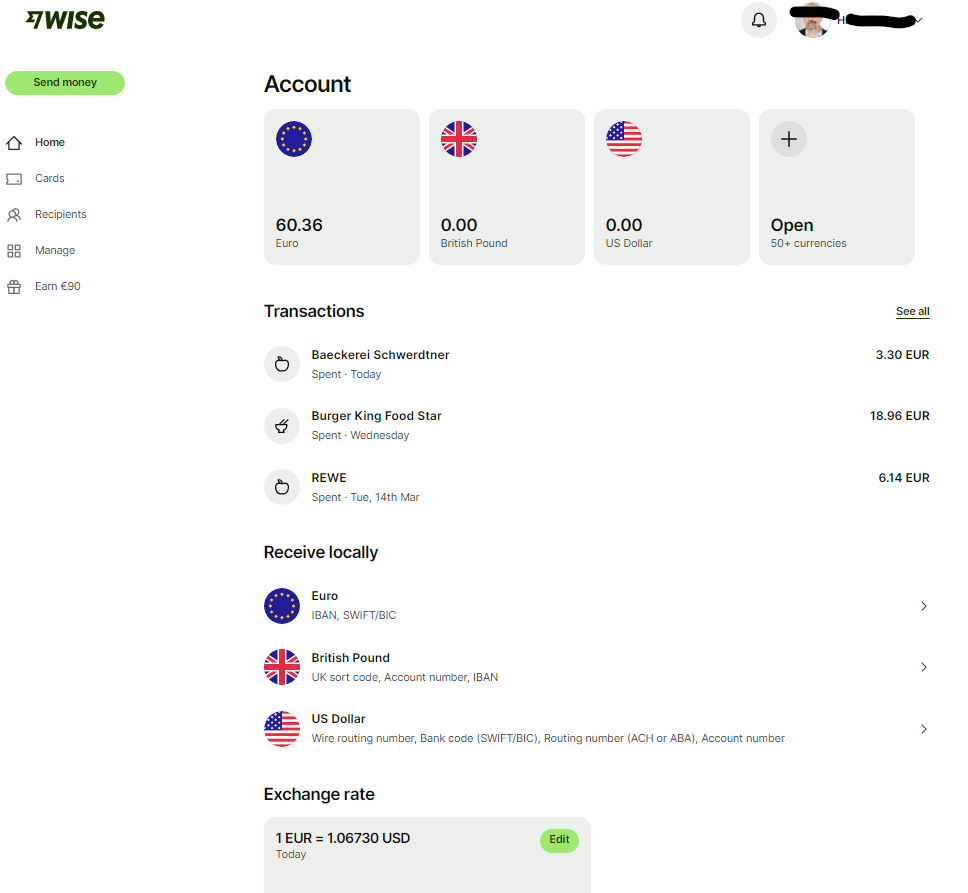Open the US Dollar balance card
This screenshot has width=968, height=893.
pos(671,187)
